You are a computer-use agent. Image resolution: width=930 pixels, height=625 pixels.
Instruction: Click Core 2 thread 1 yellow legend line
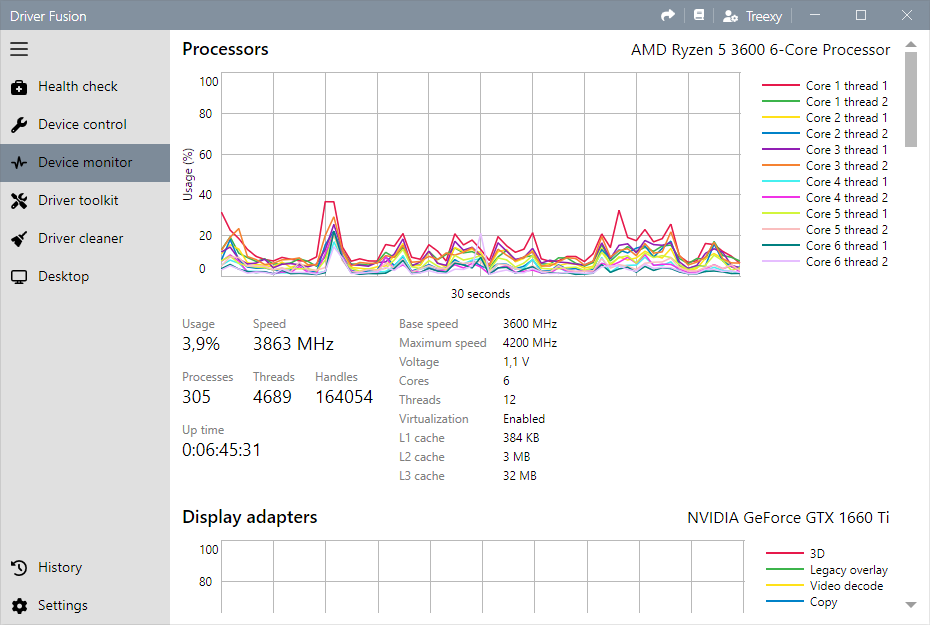[x=781, y=117]
